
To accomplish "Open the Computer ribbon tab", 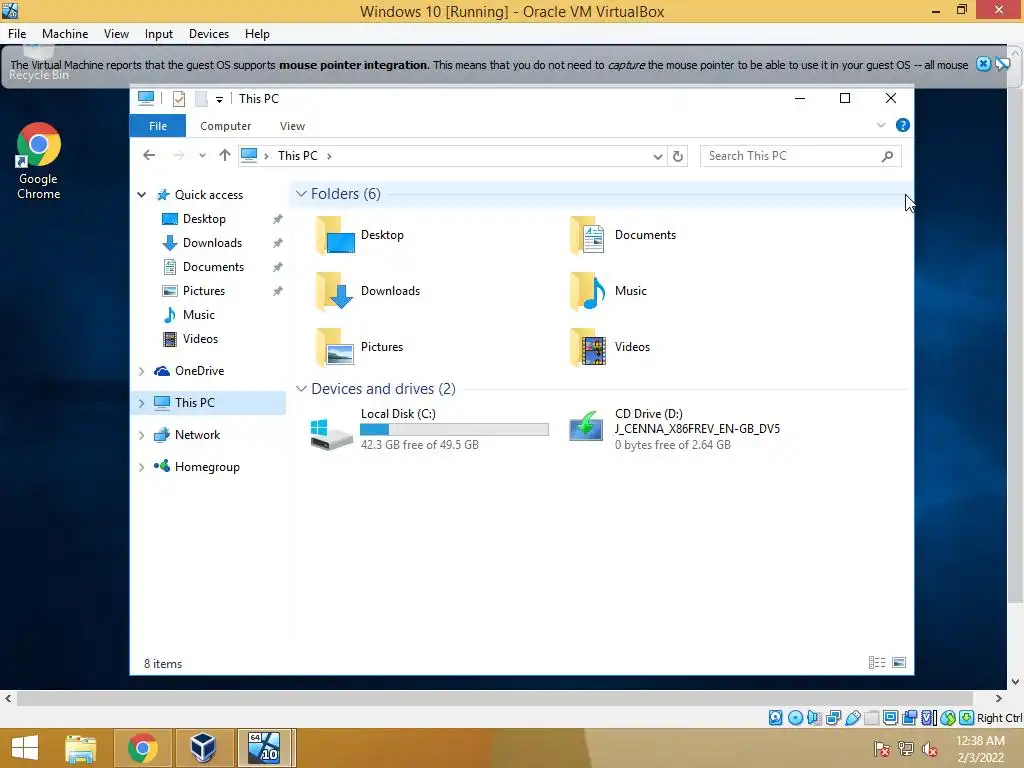I will (225, 126).
